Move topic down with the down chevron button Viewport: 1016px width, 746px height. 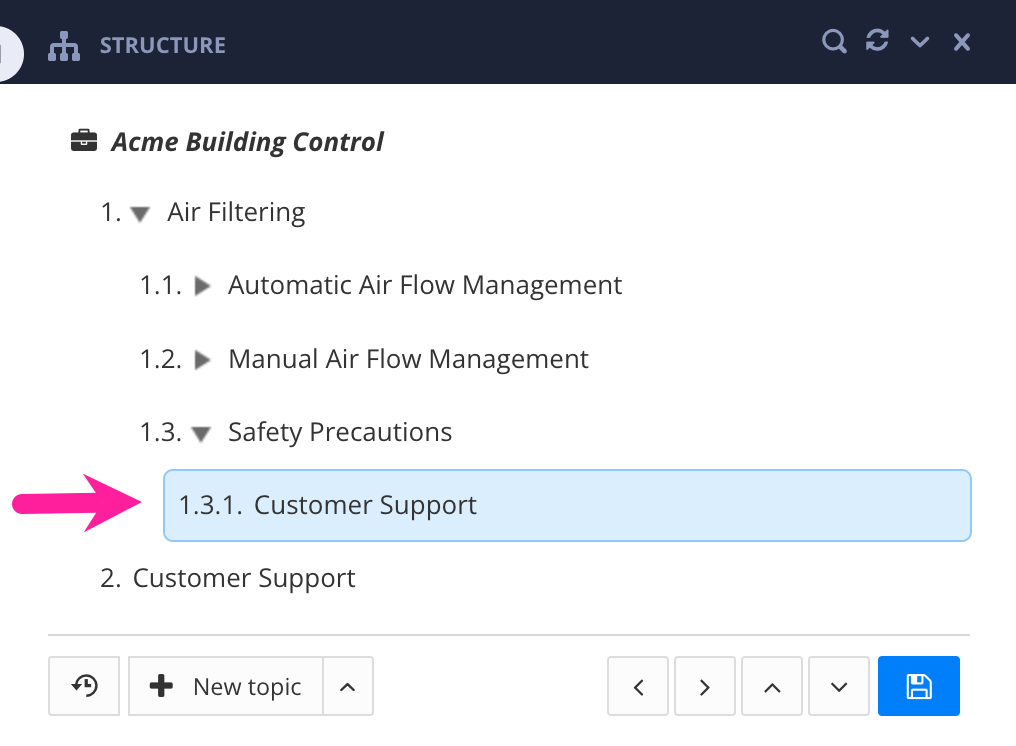click(839, 686)
